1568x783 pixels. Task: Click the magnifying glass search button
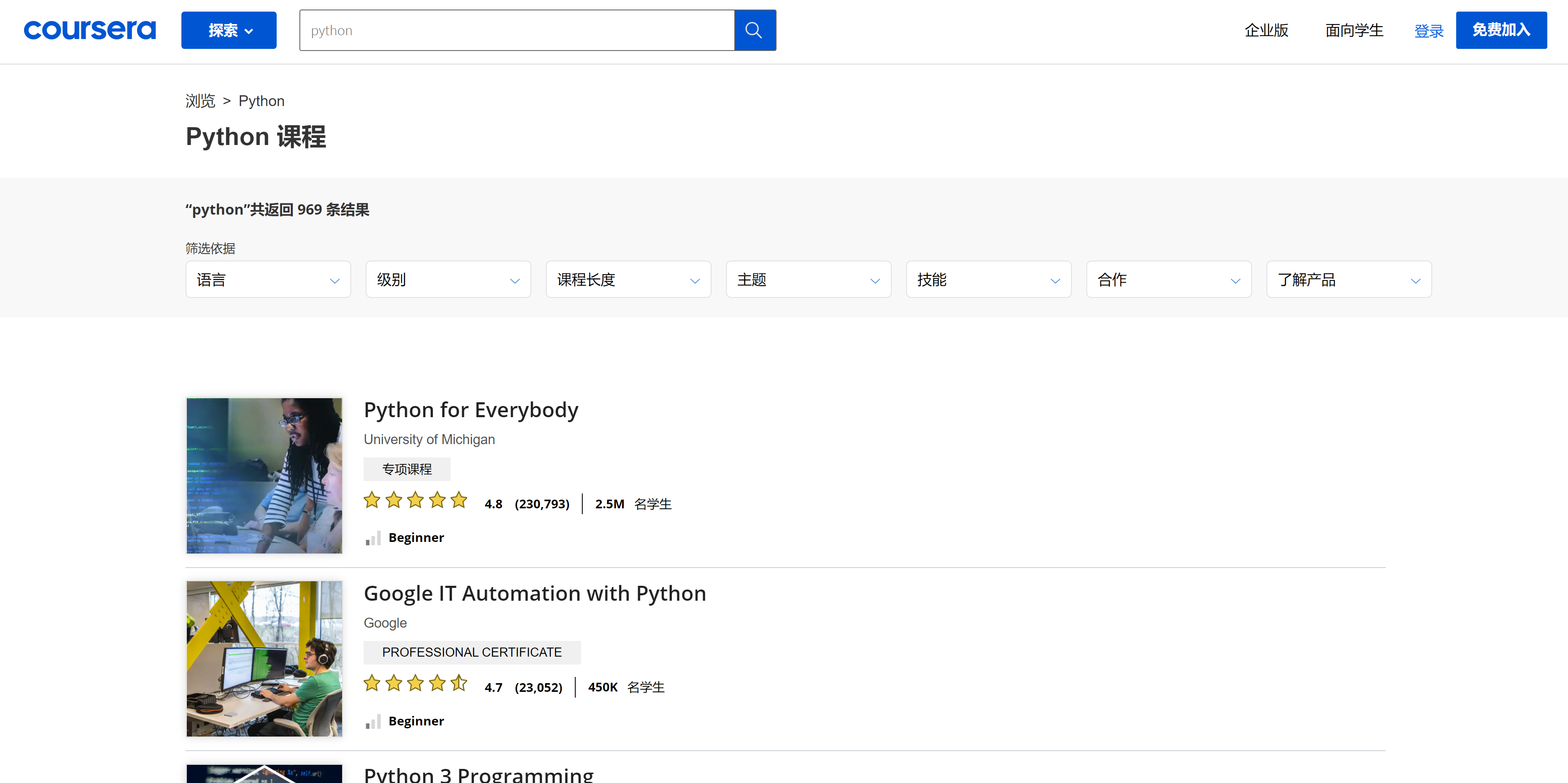point(754,30)
